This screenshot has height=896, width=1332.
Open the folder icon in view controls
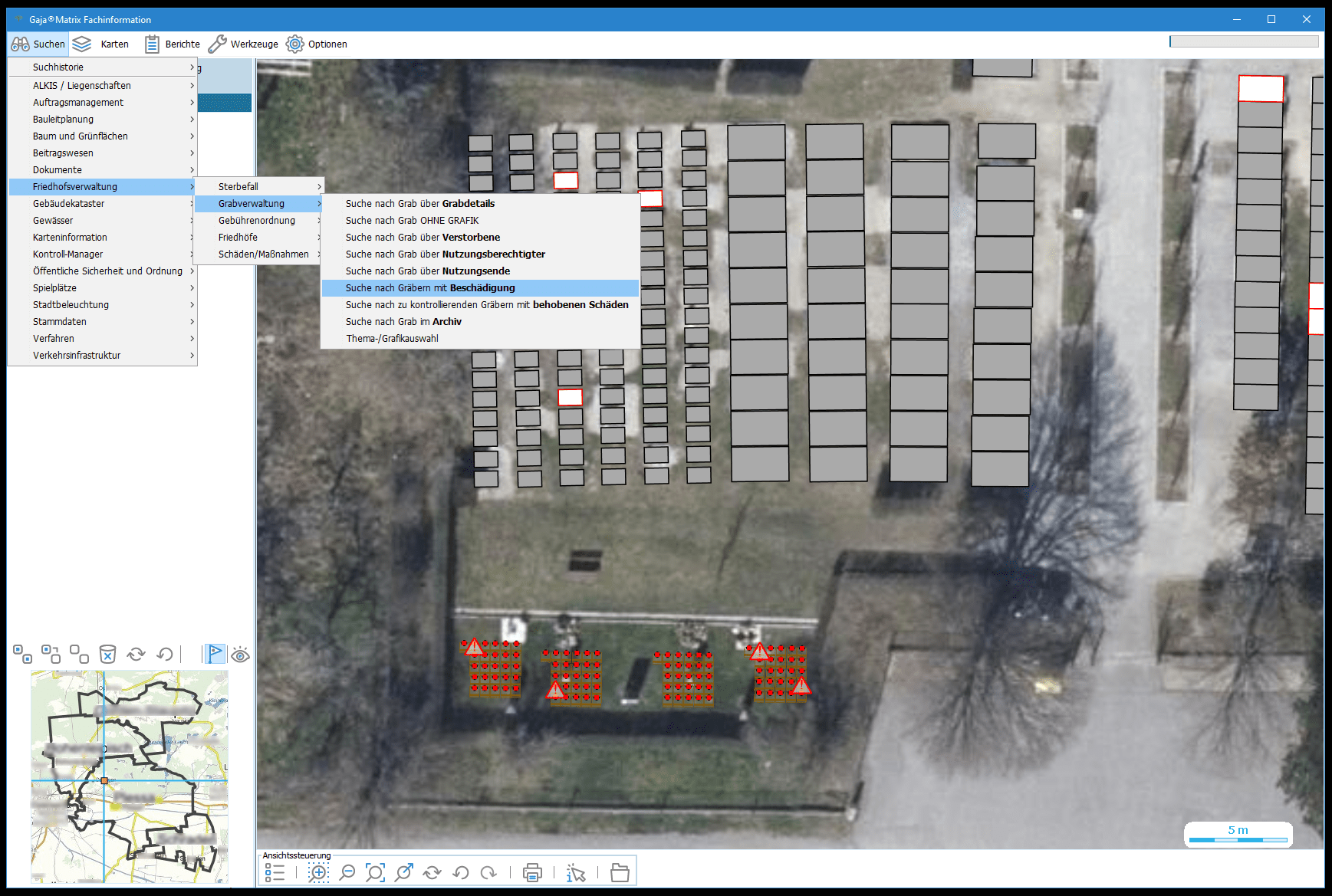(620, 872)
